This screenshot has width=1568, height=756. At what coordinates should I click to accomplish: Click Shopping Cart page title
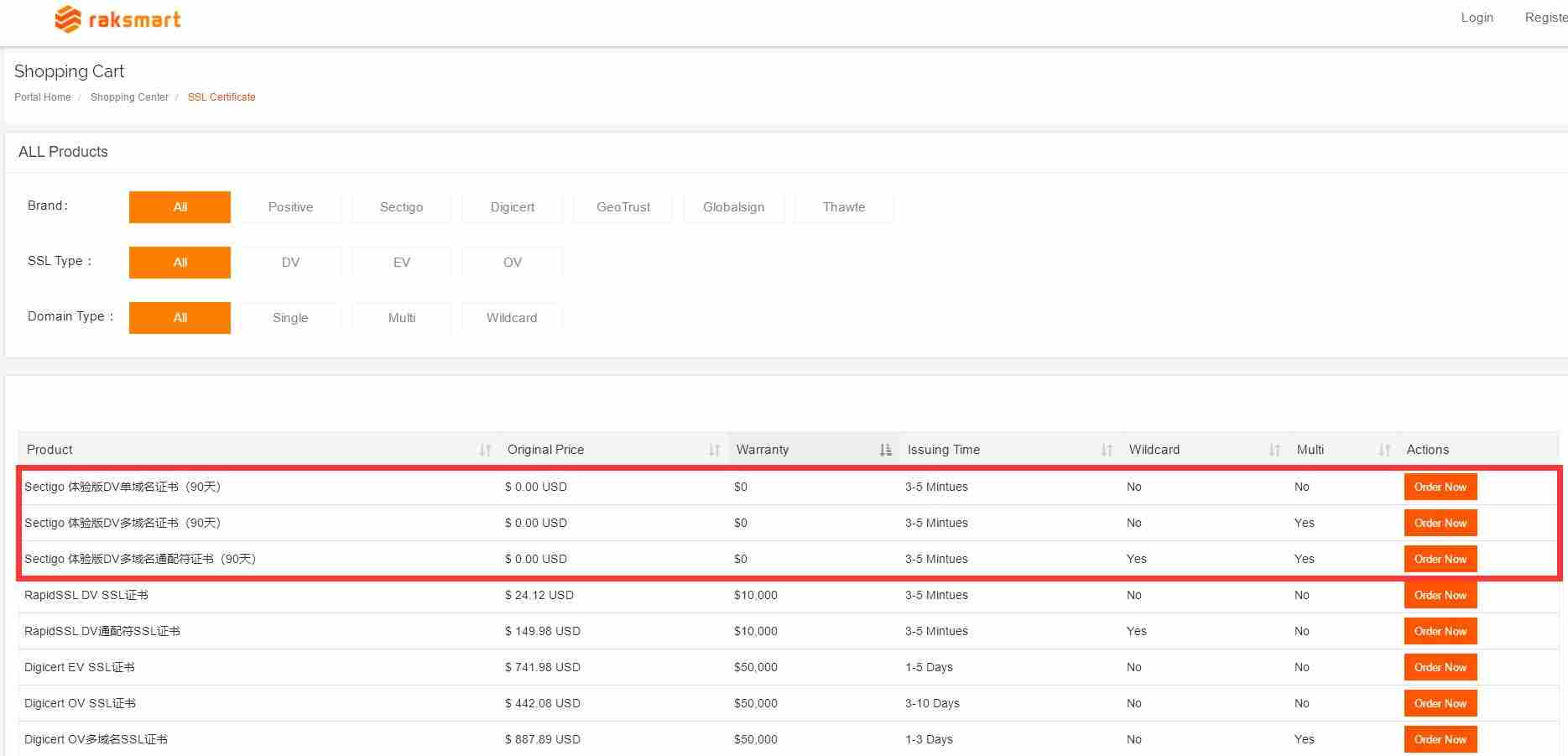69,71
